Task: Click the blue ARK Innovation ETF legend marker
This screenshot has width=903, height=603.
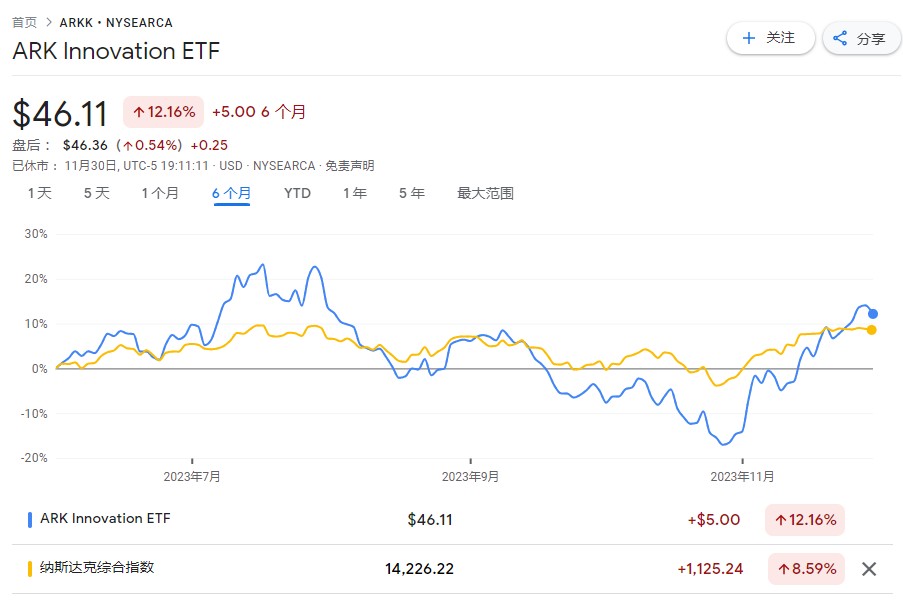Action: click(30, 519)
